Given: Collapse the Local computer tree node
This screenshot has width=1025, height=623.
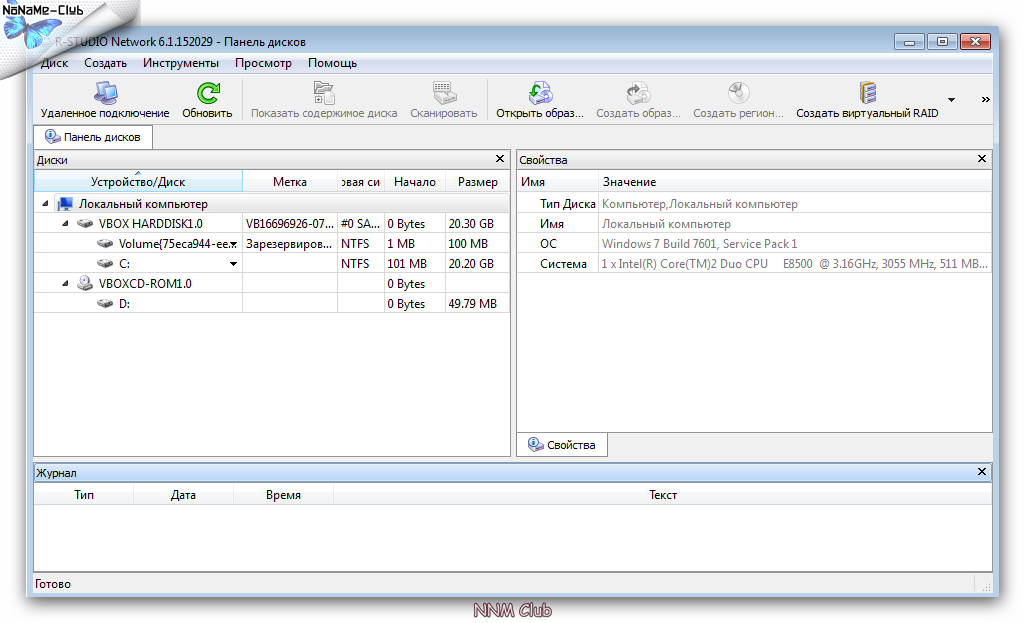Looking at the screenshot, I should pos(45,204).
